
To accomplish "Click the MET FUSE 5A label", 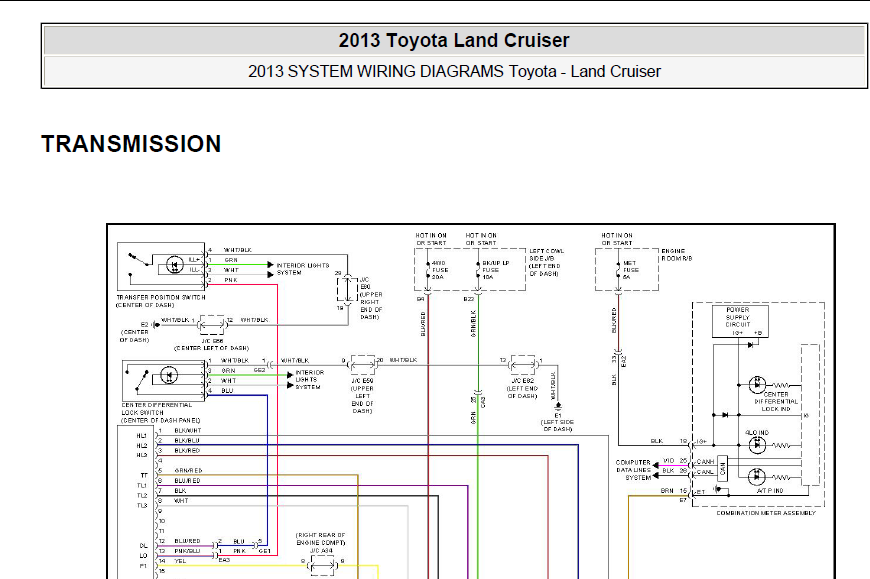I will 631,270.
